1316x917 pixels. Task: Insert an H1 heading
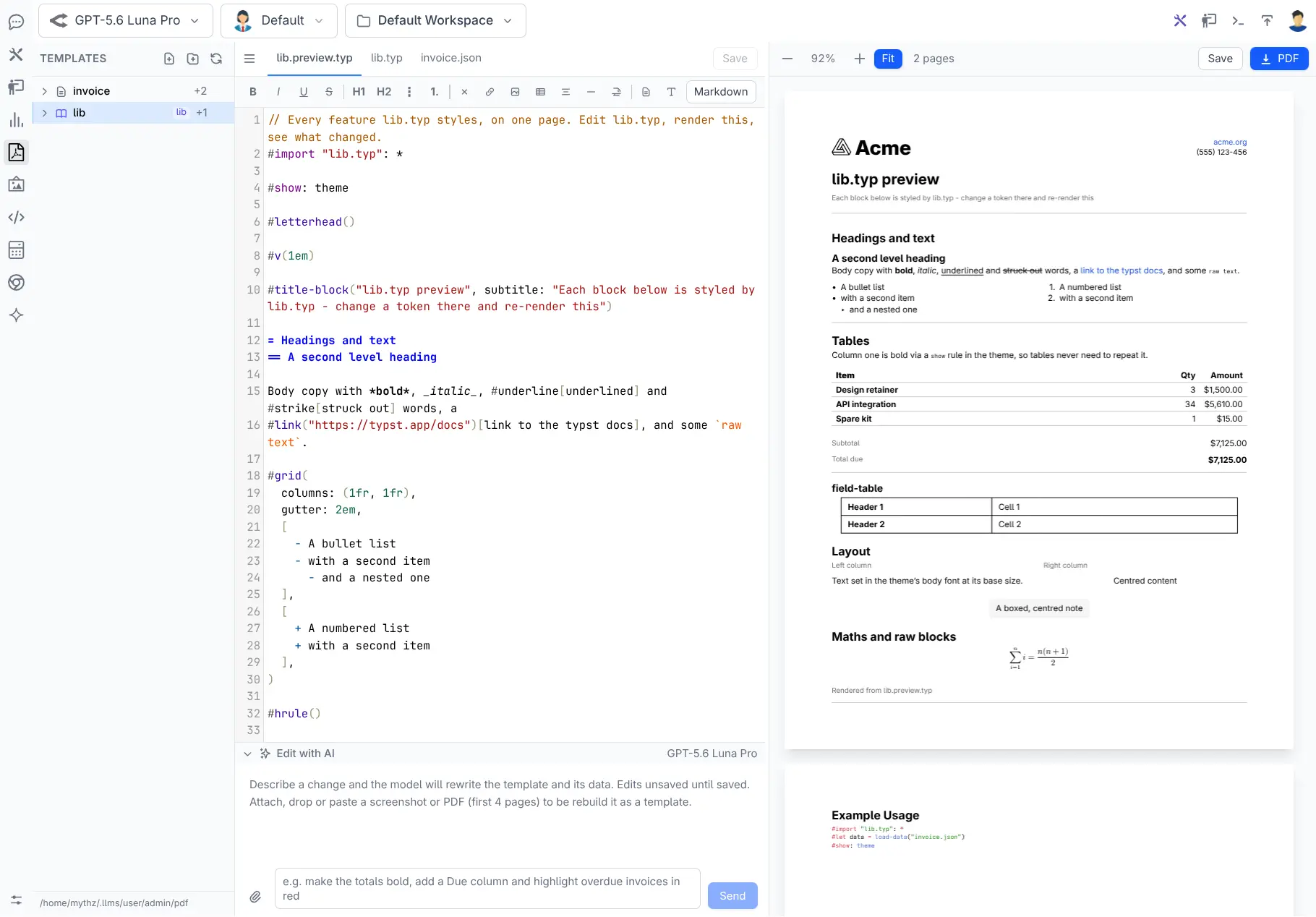(359, 92)
